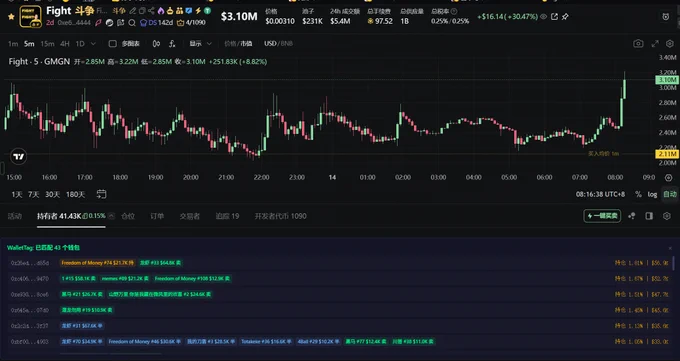Click the yellow people group icon
Viewport: 680px width, 361px height.
click(x=180, y=11)
